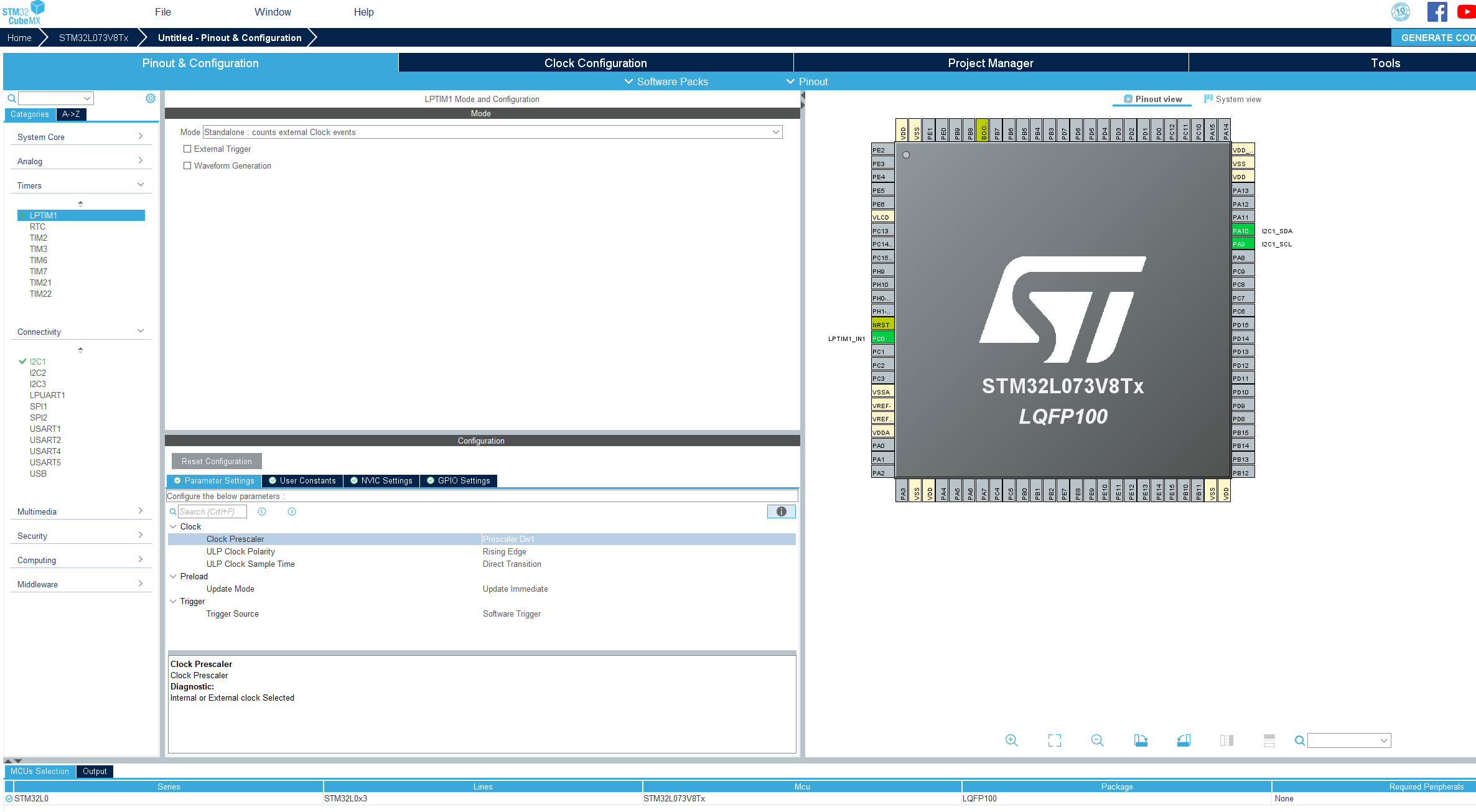Toggle the split pinout layout icon

[1226, 740]
